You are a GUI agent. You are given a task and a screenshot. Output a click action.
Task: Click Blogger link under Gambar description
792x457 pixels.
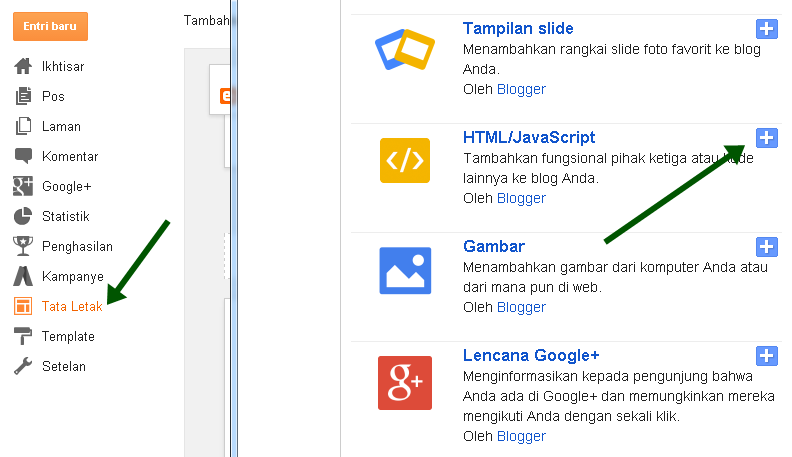click(x=521, y=307)
